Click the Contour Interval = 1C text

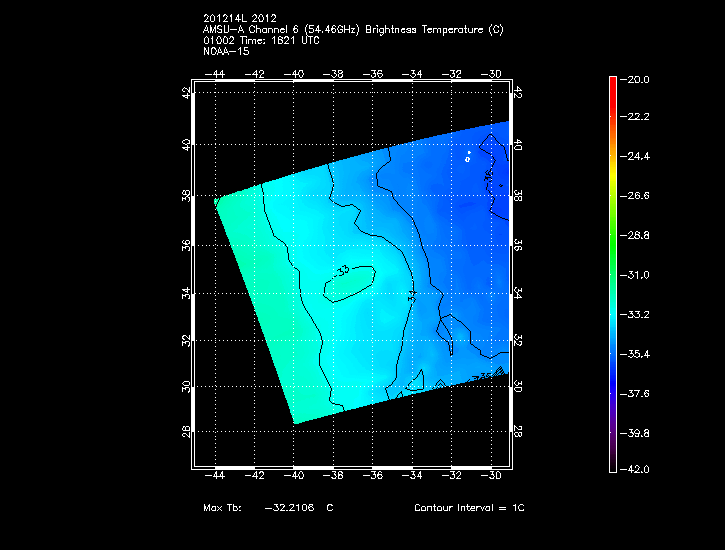469,508
